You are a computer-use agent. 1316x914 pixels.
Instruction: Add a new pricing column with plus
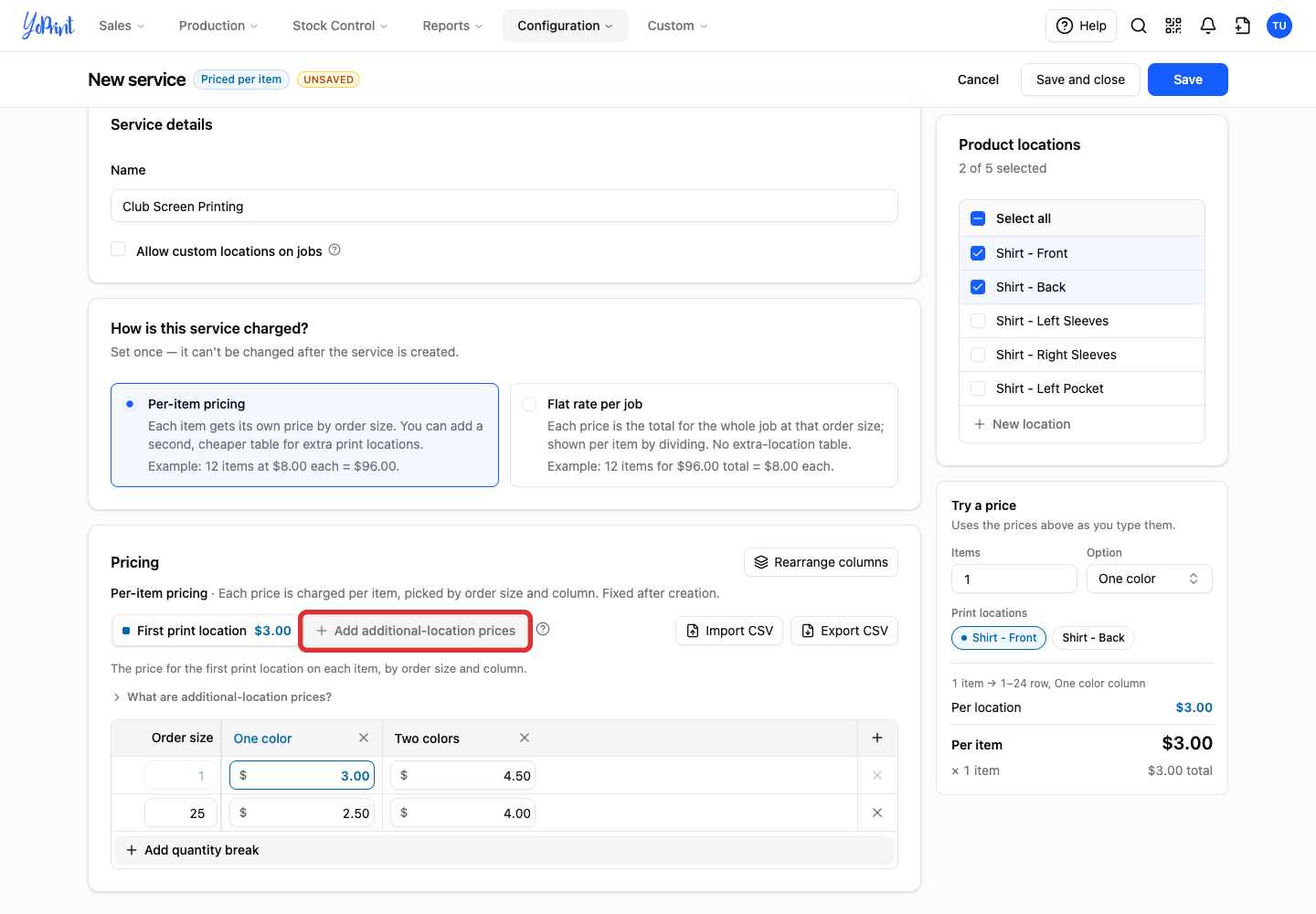tap(877, 738)
